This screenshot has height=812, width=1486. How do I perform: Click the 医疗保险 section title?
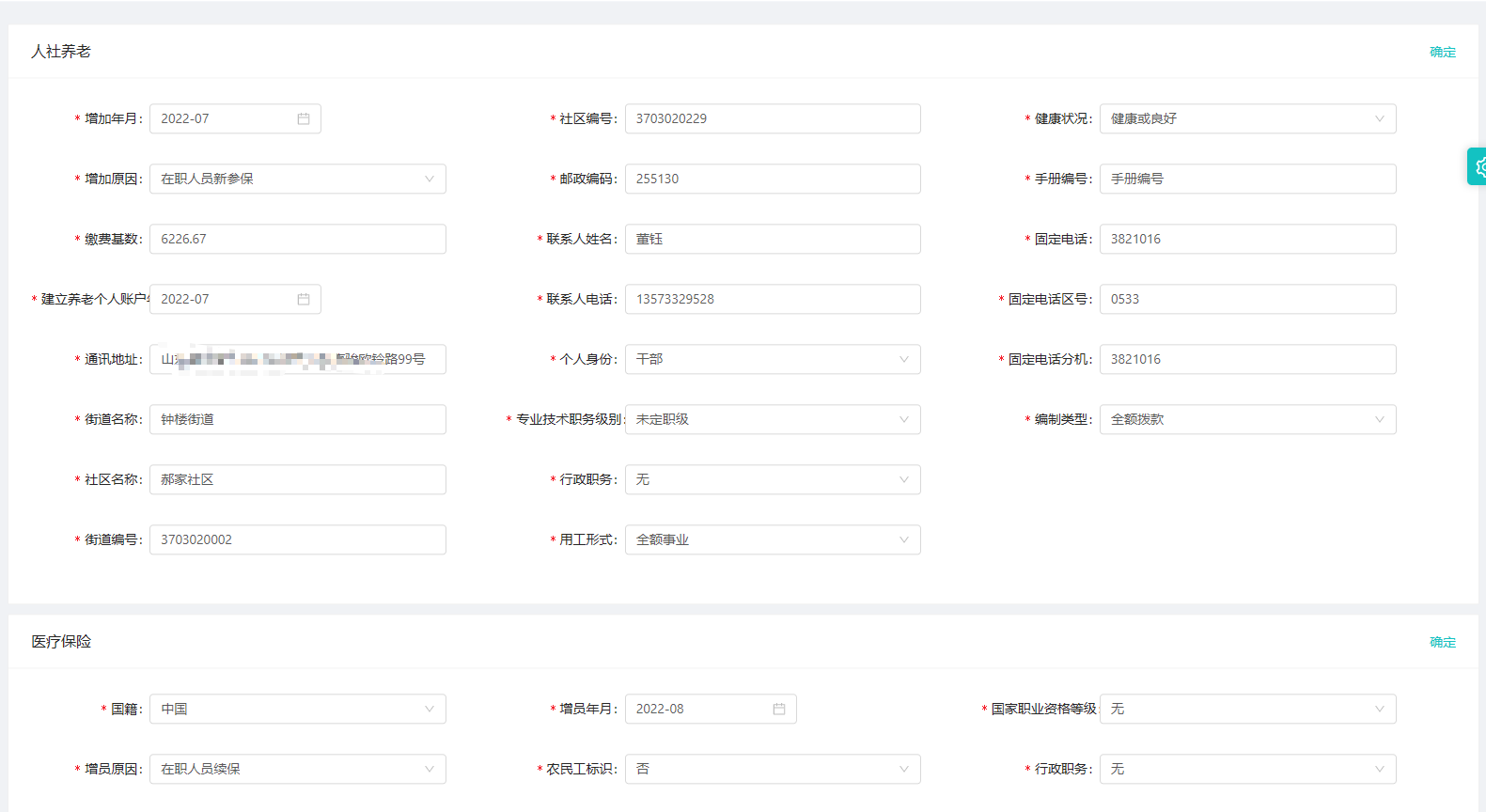61,642
